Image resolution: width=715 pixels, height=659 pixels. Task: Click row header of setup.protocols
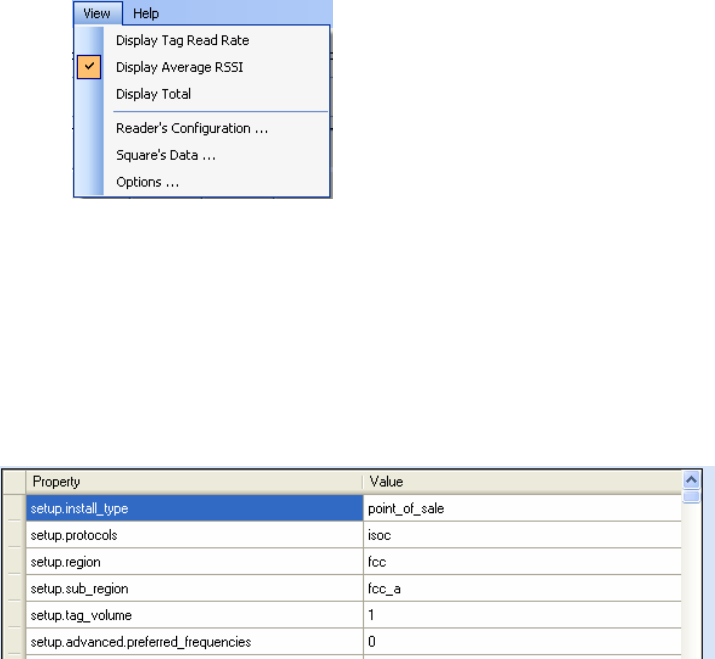[x=14, y=535]
